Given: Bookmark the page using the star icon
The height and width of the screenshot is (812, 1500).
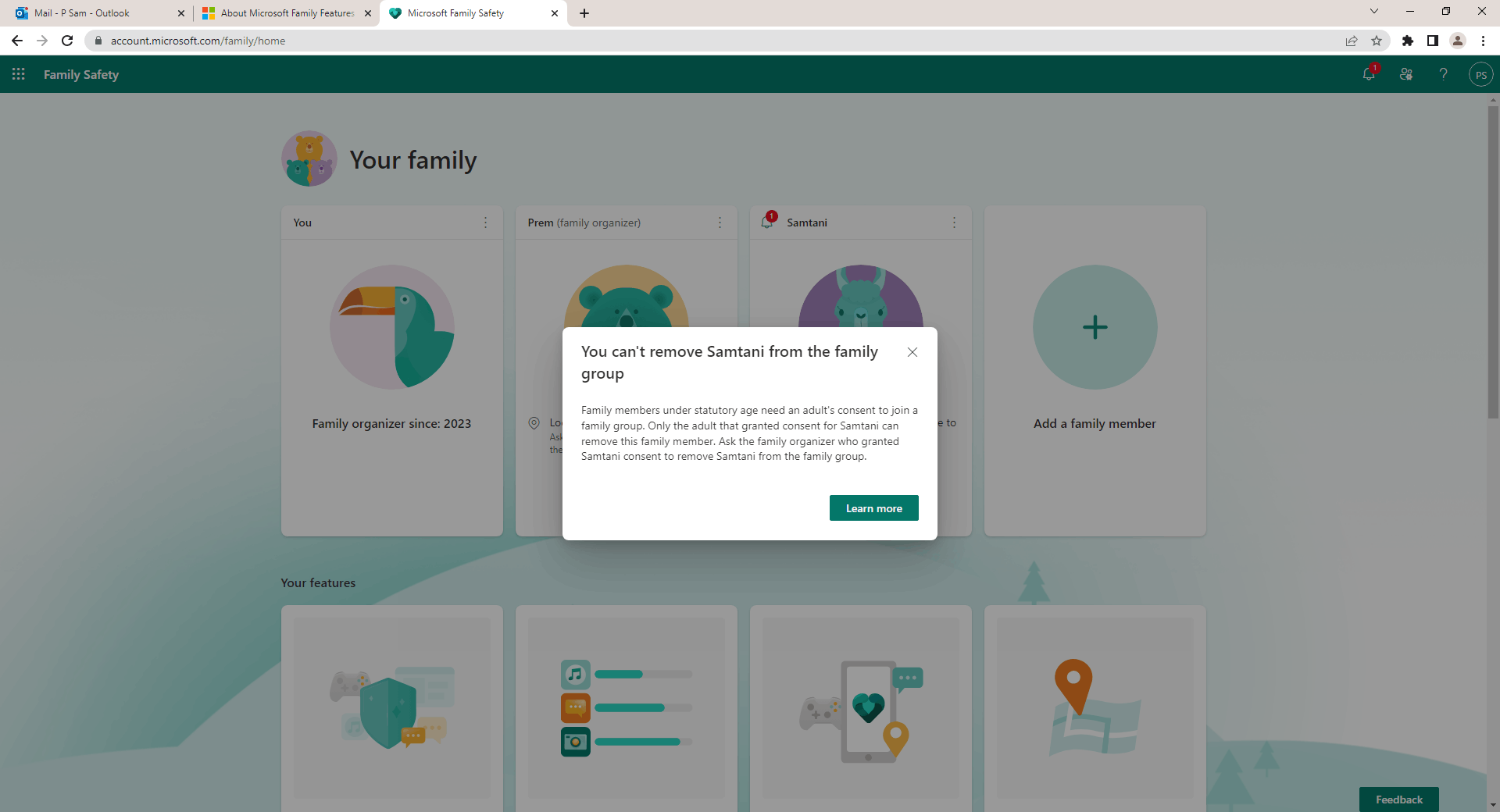Looking at the screenshot, I should pyautogui.click(x=1377, y=41).
